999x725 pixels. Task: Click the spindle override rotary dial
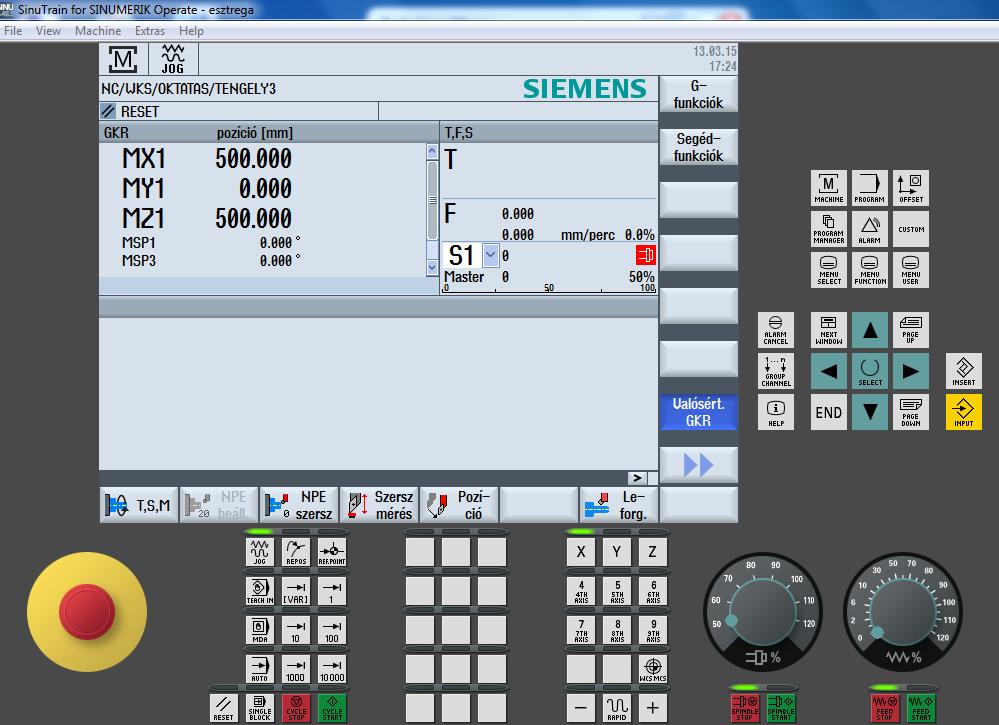point(763,612)
